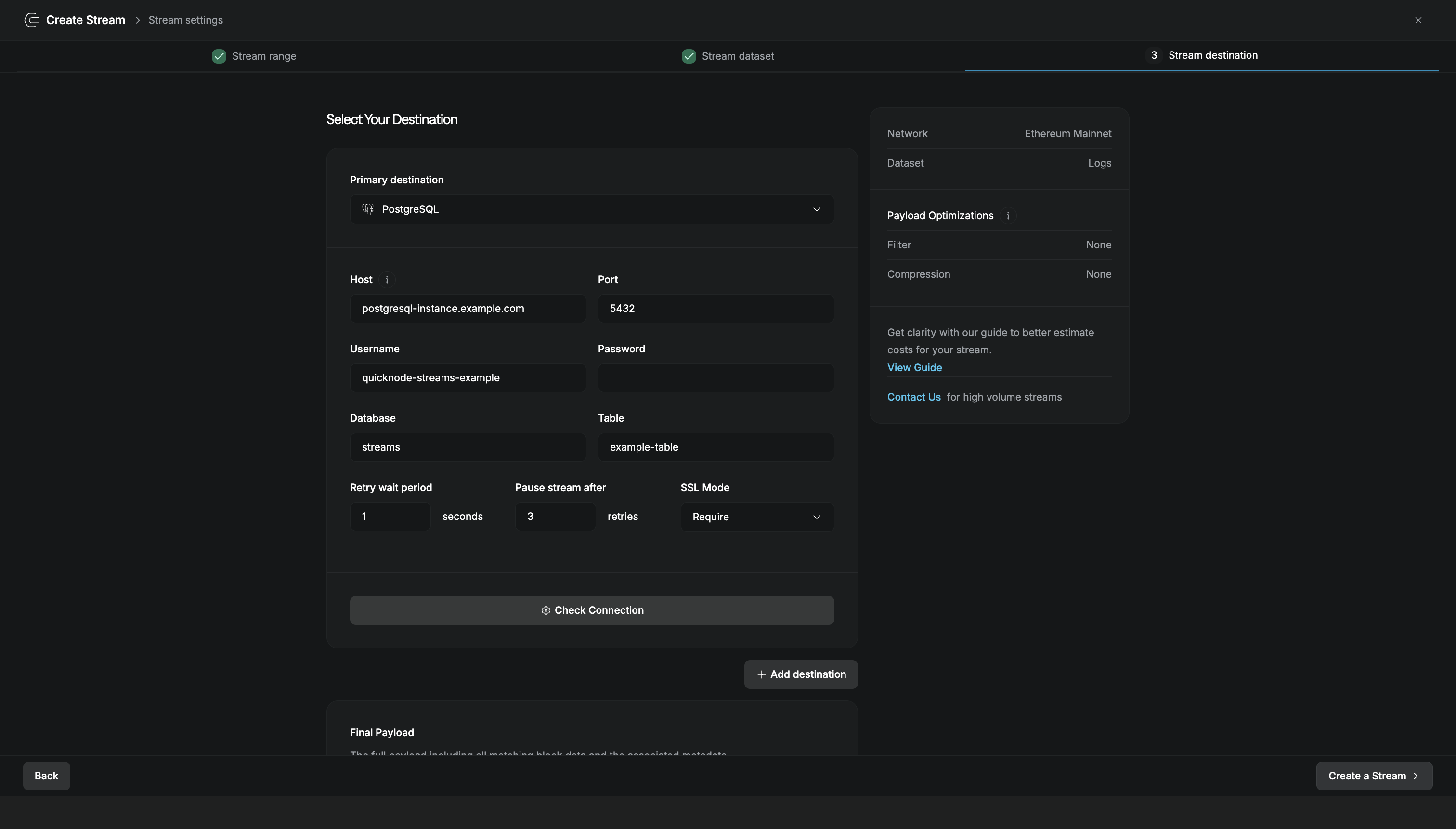Click the Create Stream breadcrumb title
The height and width of the screenshot is (829, 1456).
coord(85,20)
